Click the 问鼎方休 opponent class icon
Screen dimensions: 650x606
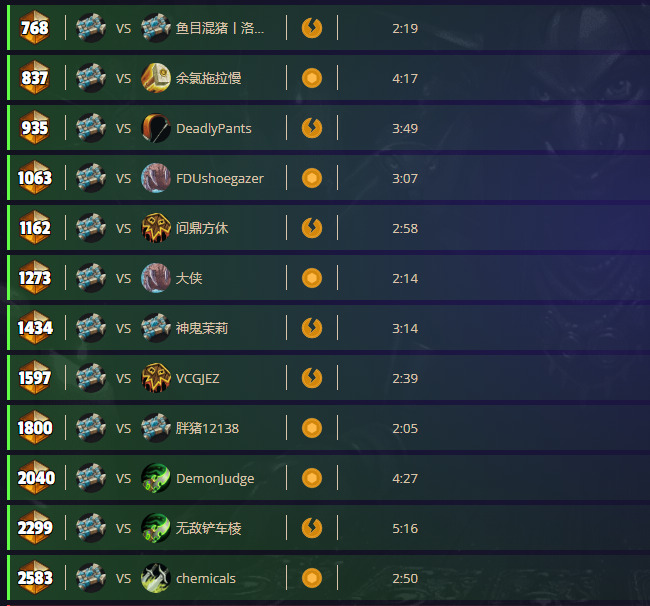point(156,228)
